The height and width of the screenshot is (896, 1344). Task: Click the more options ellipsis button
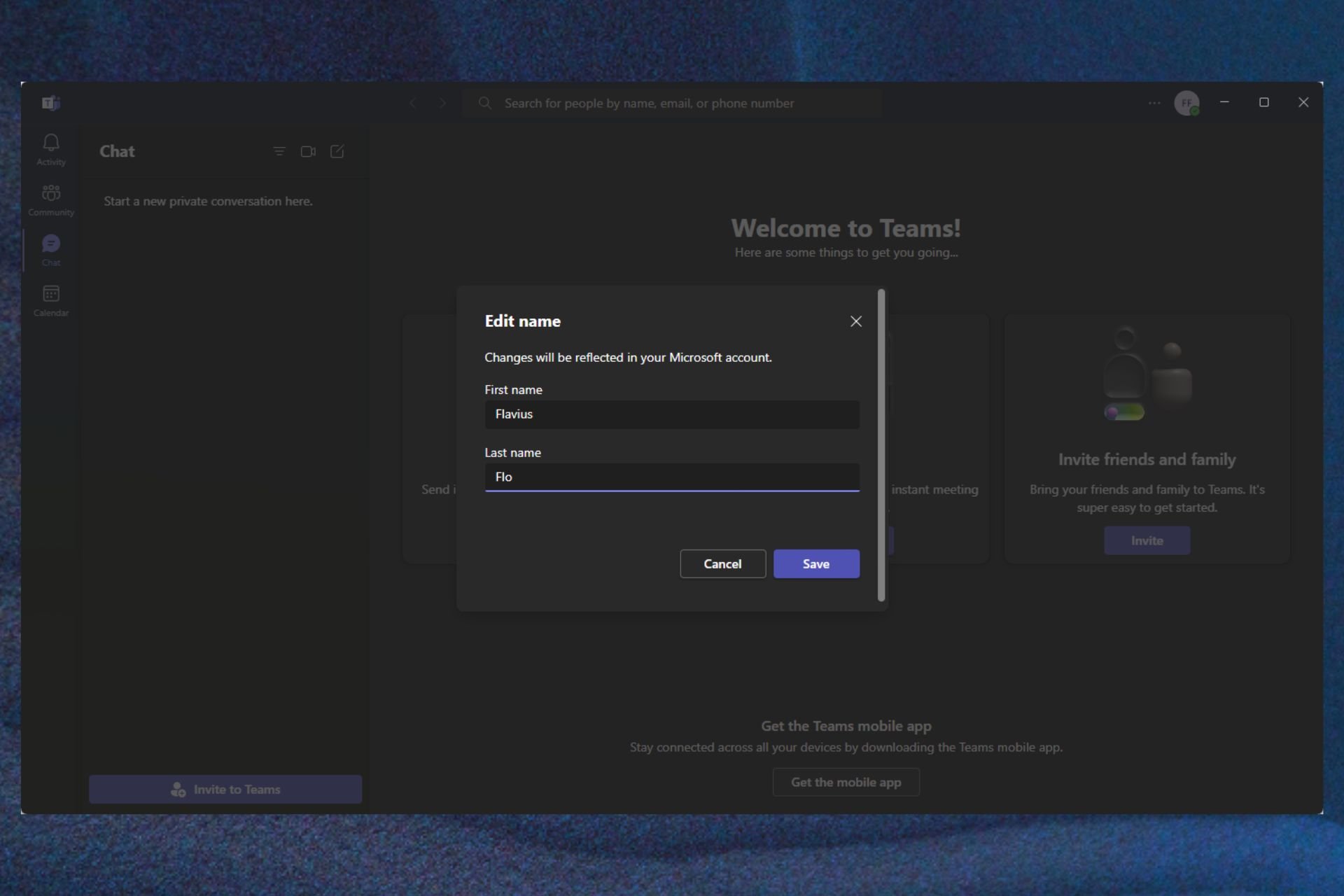[1154, 103]
